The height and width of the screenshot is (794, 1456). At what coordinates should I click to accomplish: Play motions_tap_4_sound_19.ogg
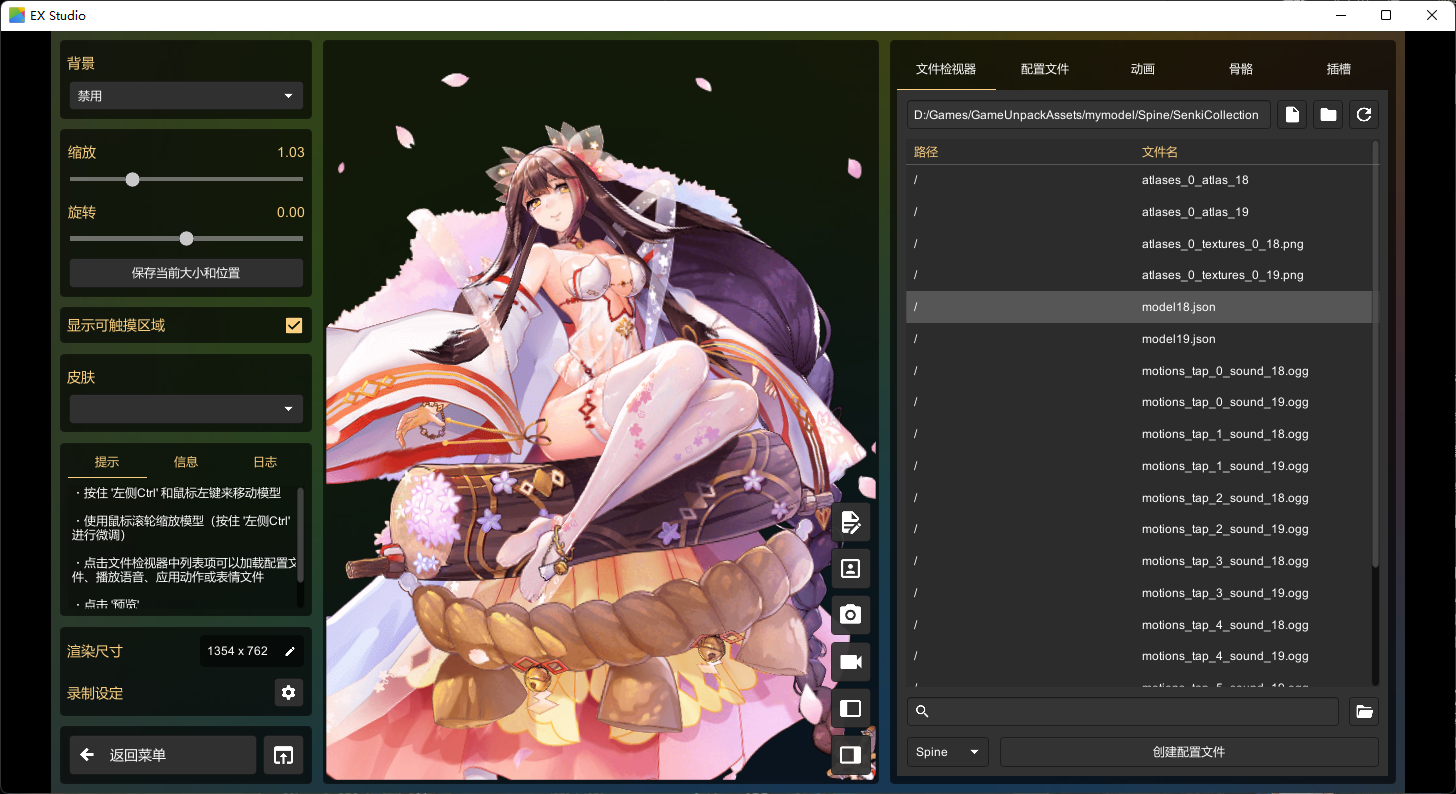1139,656
